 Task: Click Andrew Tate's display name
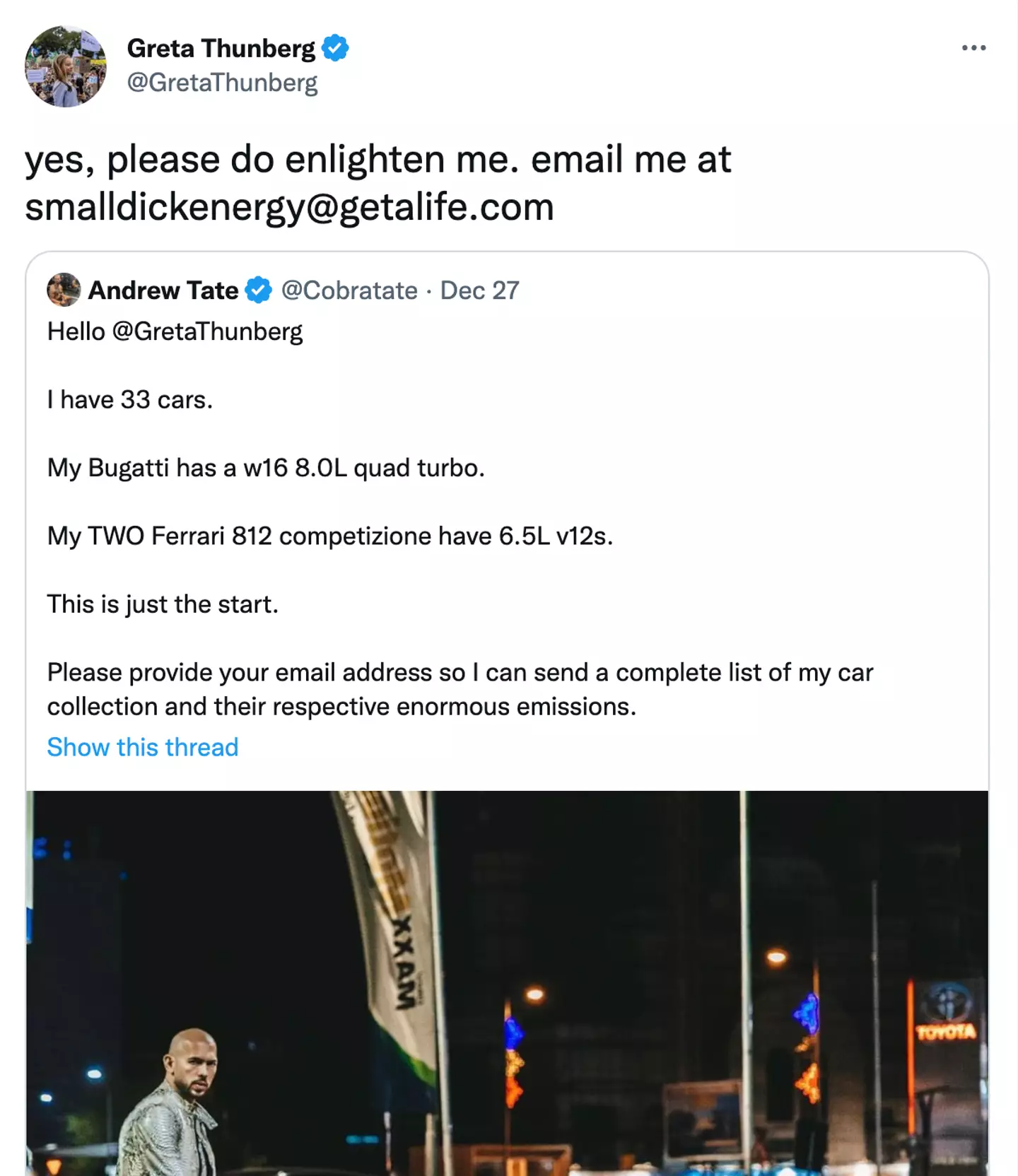(164, 290)
